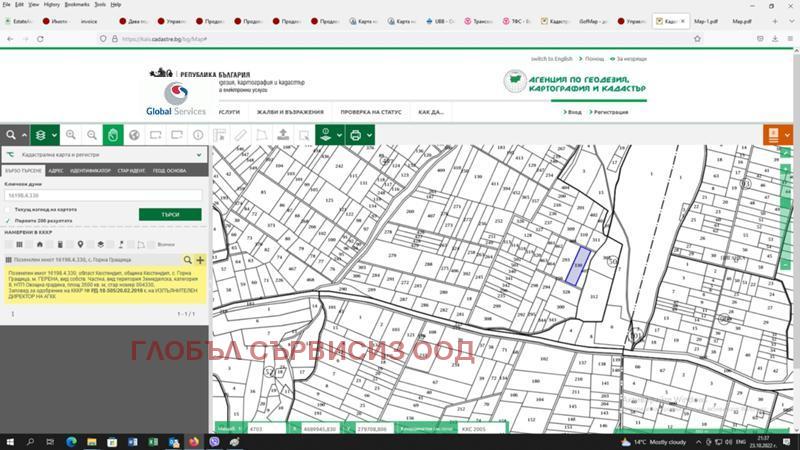Click the zoom out magnifier tool

point(92,135)
